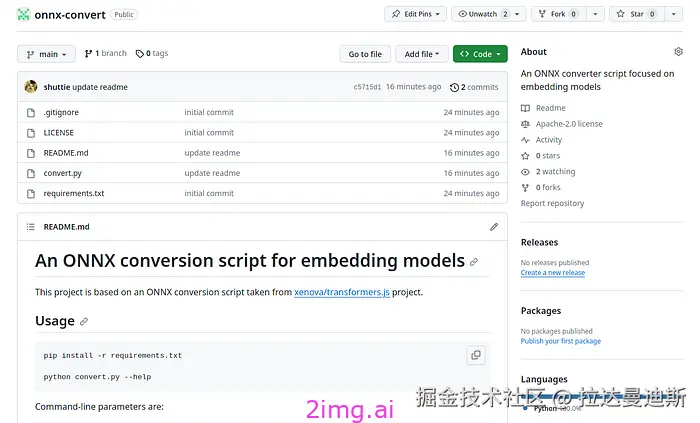The width and height of the screenshot is (700, 423).
Task: View the 0 forks link
Action: (x=548, y=187)
